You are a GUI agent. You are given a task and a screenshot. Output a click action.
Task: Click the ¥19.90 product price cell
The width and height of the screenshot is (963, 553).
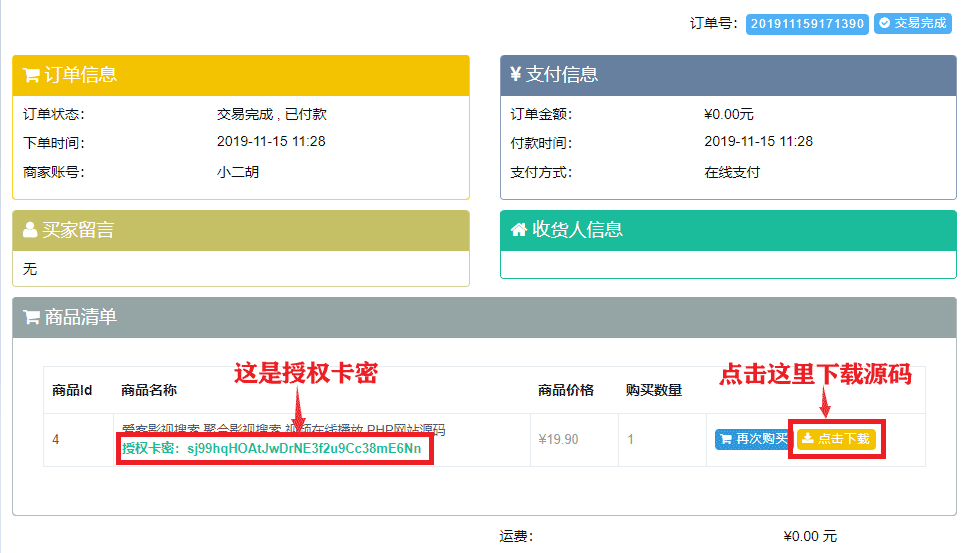[x=558, y=439]
